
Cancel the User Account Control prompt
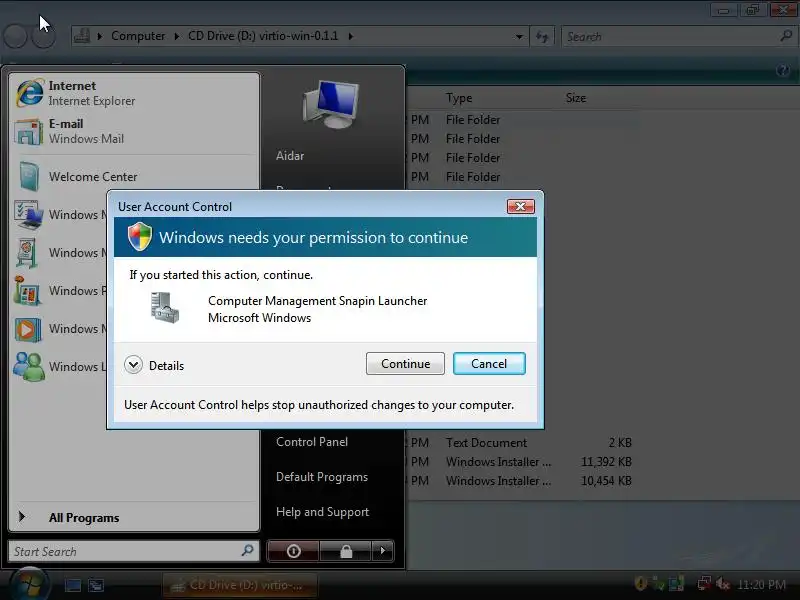[x=489, y=364]
